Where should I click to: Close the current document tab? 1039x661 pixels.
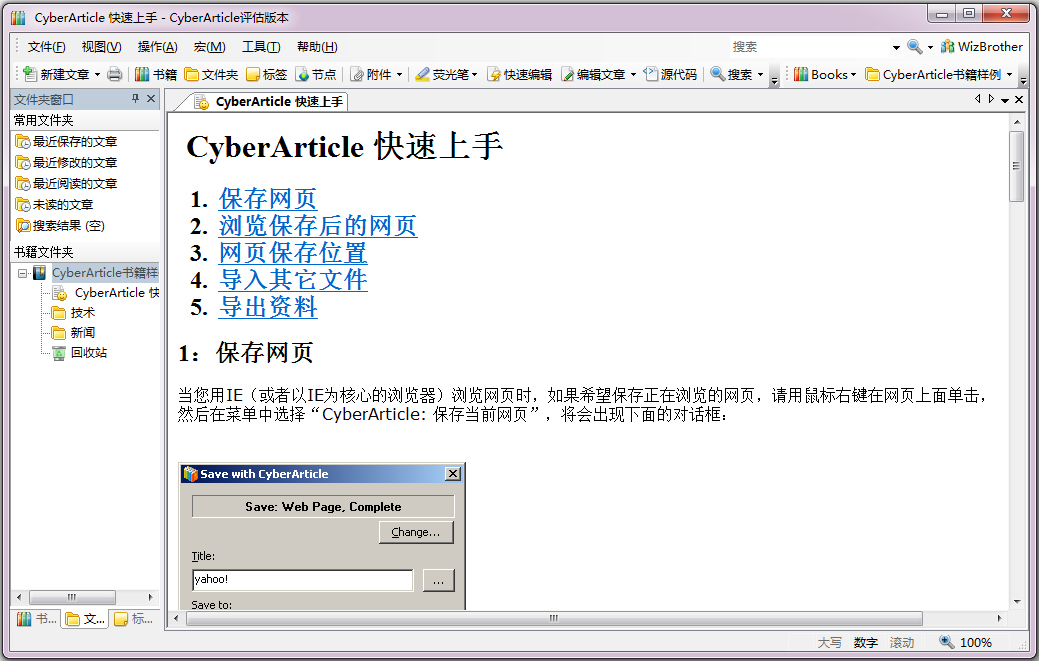click(x=1019, y=99)
